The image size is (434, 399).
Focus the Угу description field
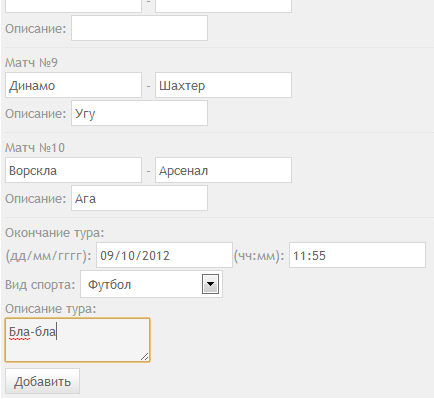pyautogui.click(x=139, y=113)
